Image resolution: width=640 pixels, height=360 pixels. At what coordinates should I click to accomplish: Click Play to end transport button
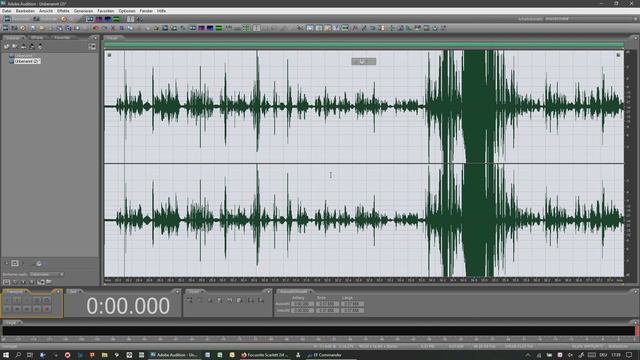click(37, 300)
